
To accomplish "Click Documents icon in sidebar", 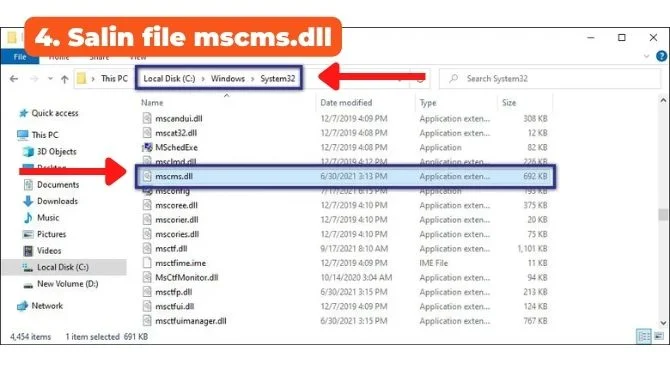I will point(28,185).
